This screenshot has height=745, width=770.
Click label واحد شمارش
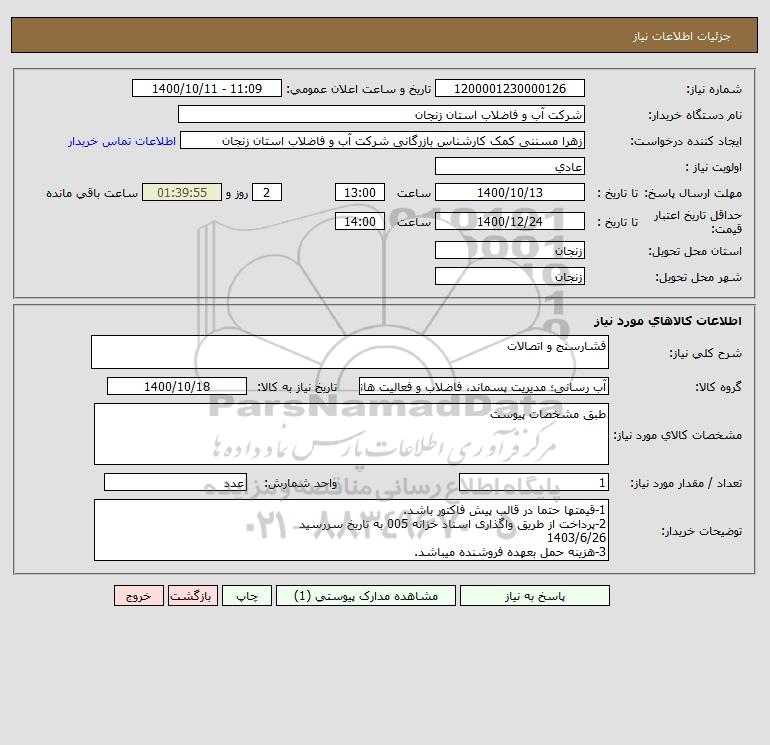(301, 483)
